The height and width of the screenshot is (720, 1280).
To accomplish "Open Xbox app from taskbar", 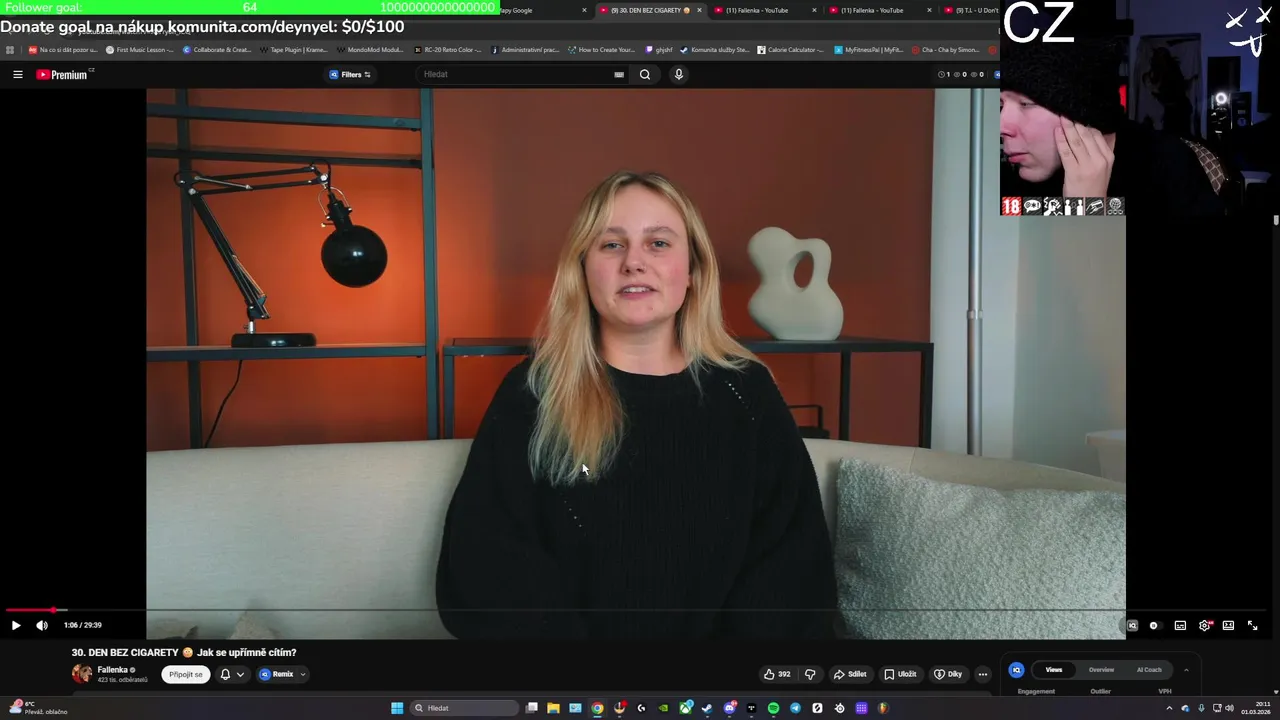I will 685,708.
